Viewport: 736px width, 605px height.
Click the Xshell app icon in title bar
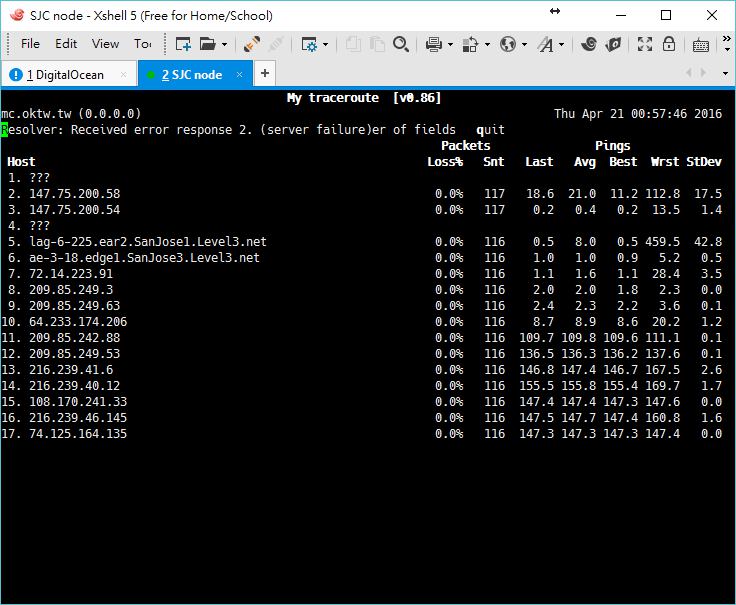pos(17,15)
